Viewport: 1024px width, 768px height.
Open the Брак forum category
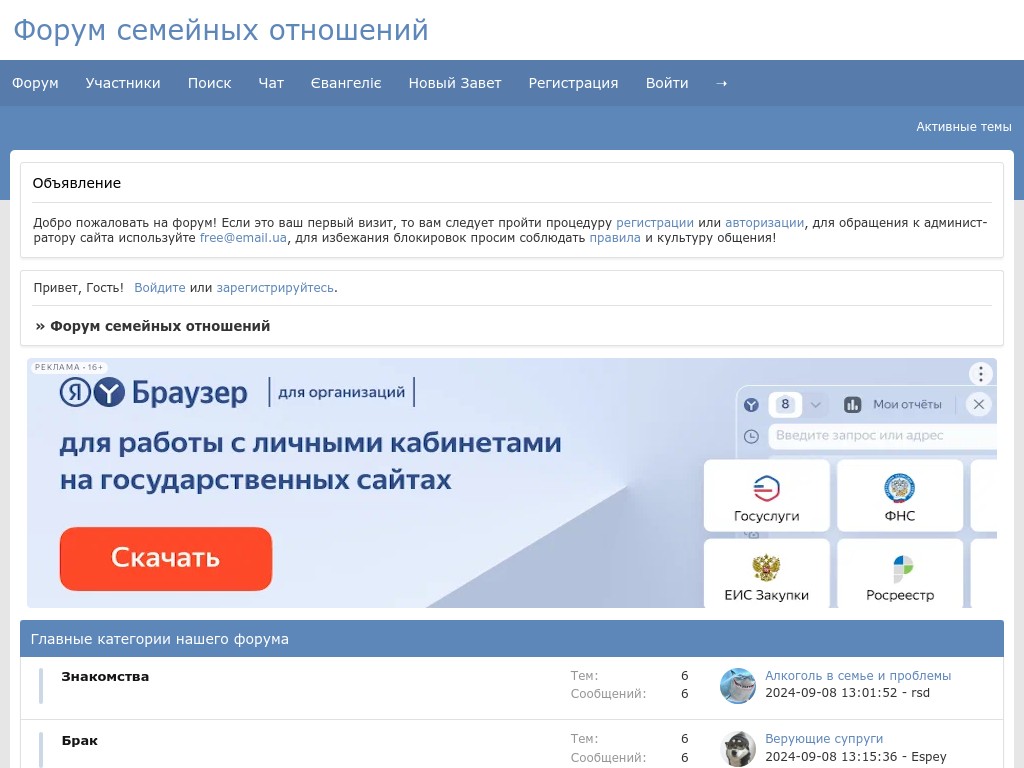(80, 741)
